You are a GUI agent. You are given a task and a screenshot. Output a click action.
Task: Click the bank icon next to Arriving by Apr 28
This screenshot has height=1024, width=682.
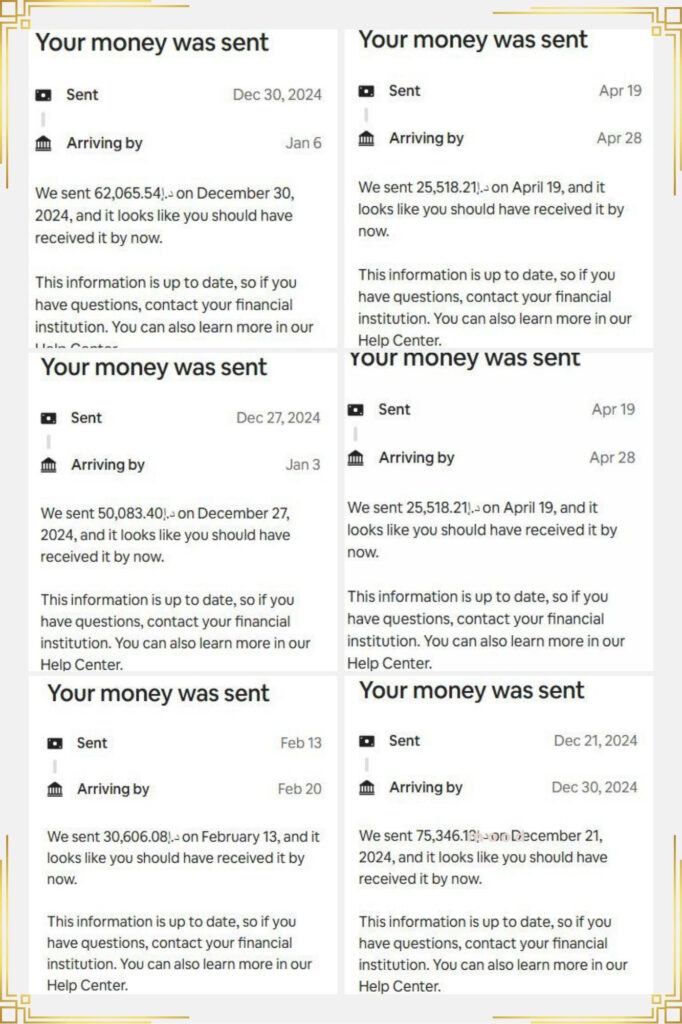366,138
